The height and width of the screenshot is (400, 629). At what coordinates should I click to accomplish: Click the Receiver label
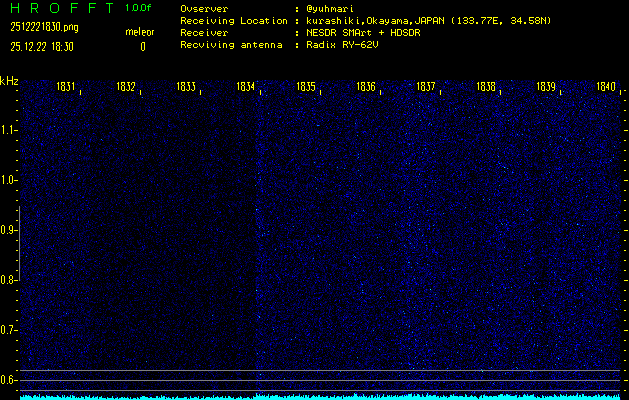coord(204,33)
